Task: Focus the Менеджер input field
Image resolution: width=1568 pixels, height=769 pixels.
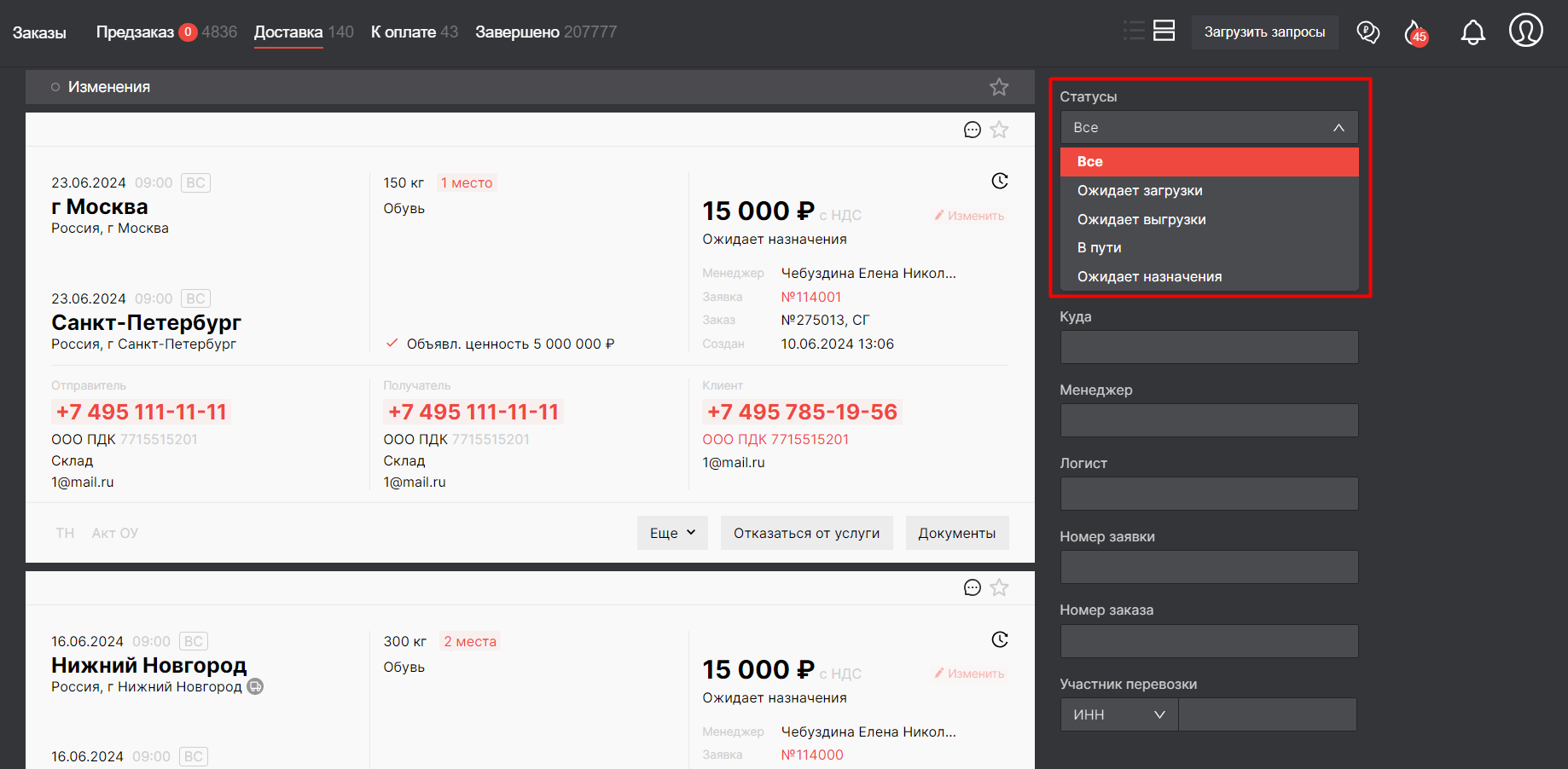Action: 1209,420
